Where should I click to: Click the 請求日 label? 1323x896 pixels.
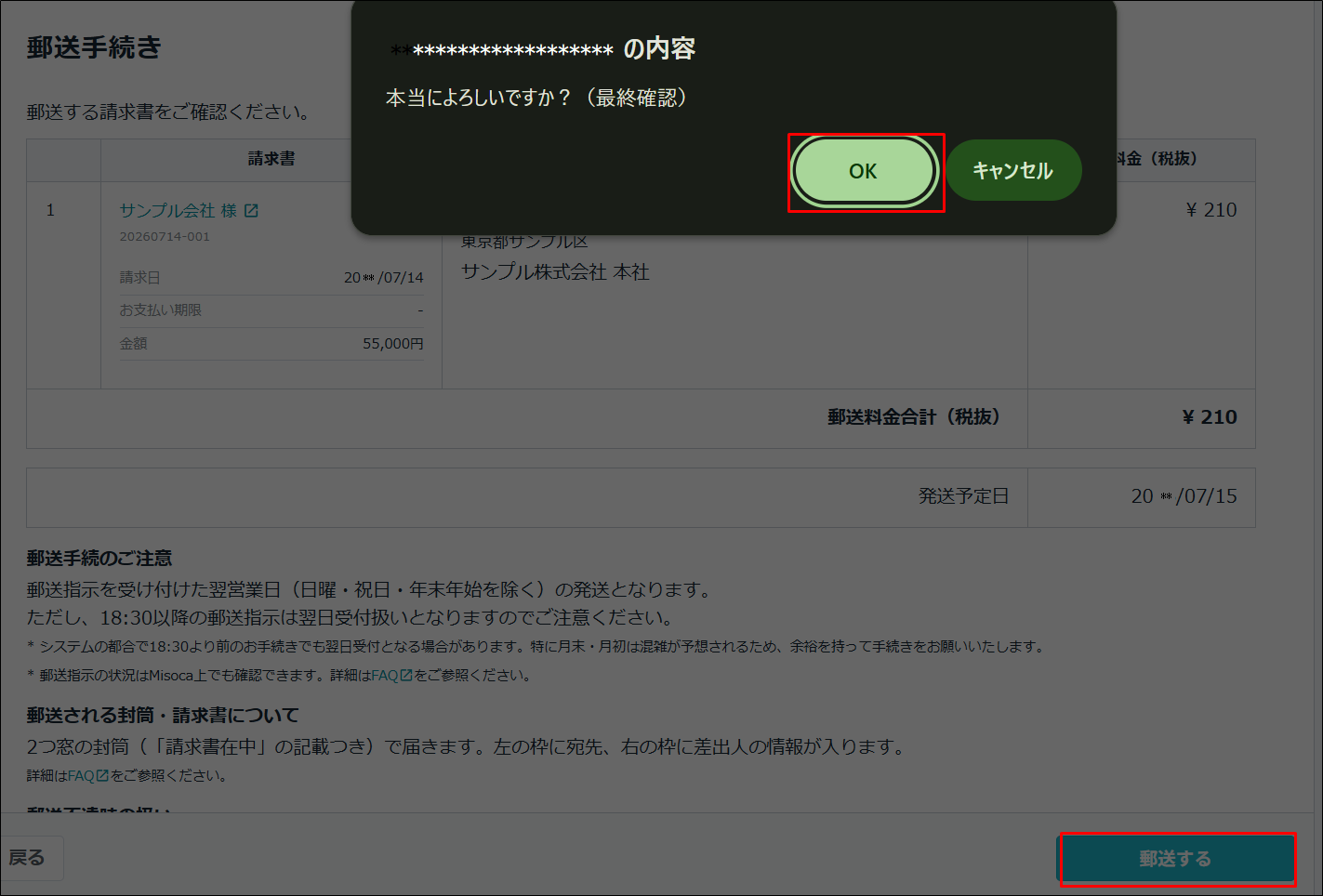click(139, 278)
